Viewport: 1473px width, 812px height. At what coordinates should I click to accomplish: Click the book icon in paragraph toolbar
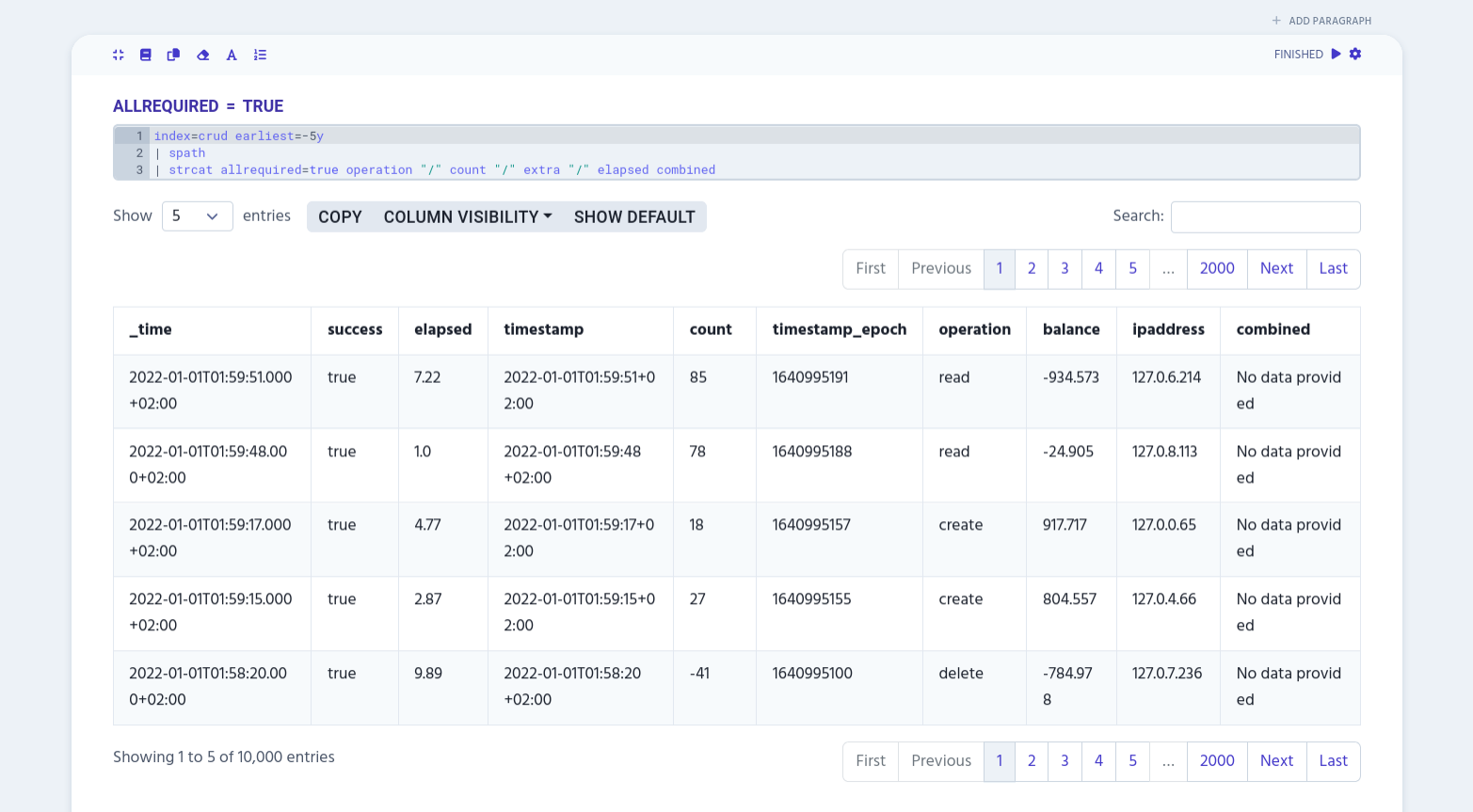(146, 55)
